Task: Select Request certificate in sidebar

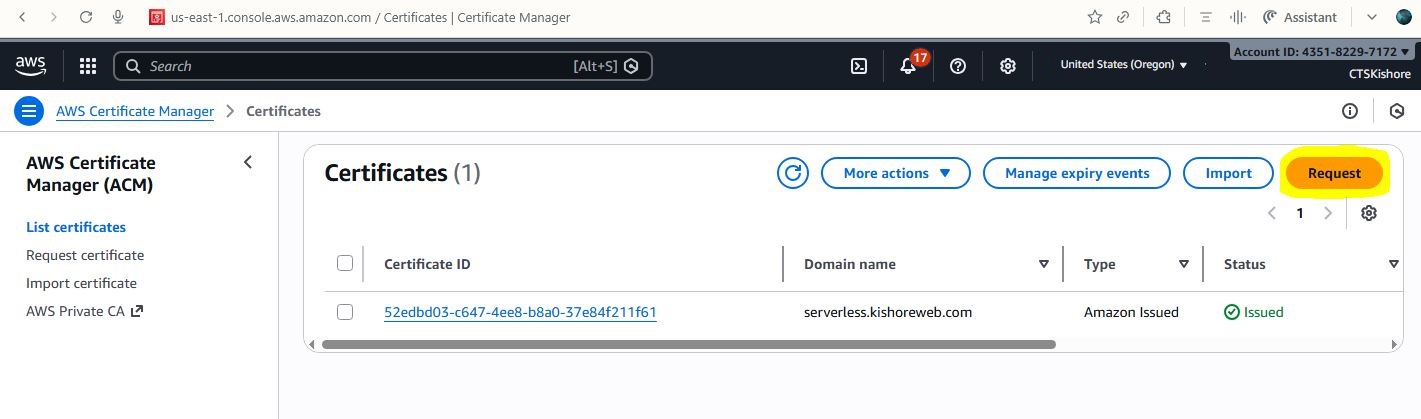Action: tap(85, 255)
